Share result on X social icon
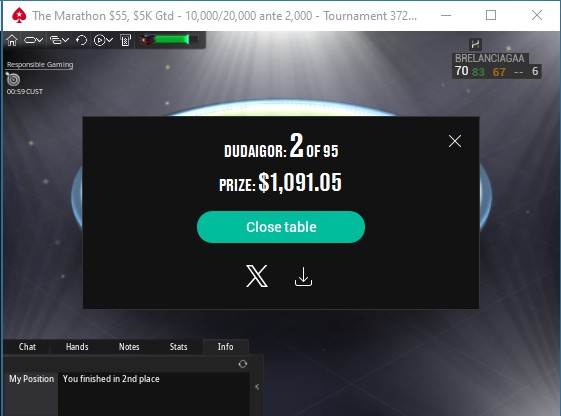 (x=257, y=276)
